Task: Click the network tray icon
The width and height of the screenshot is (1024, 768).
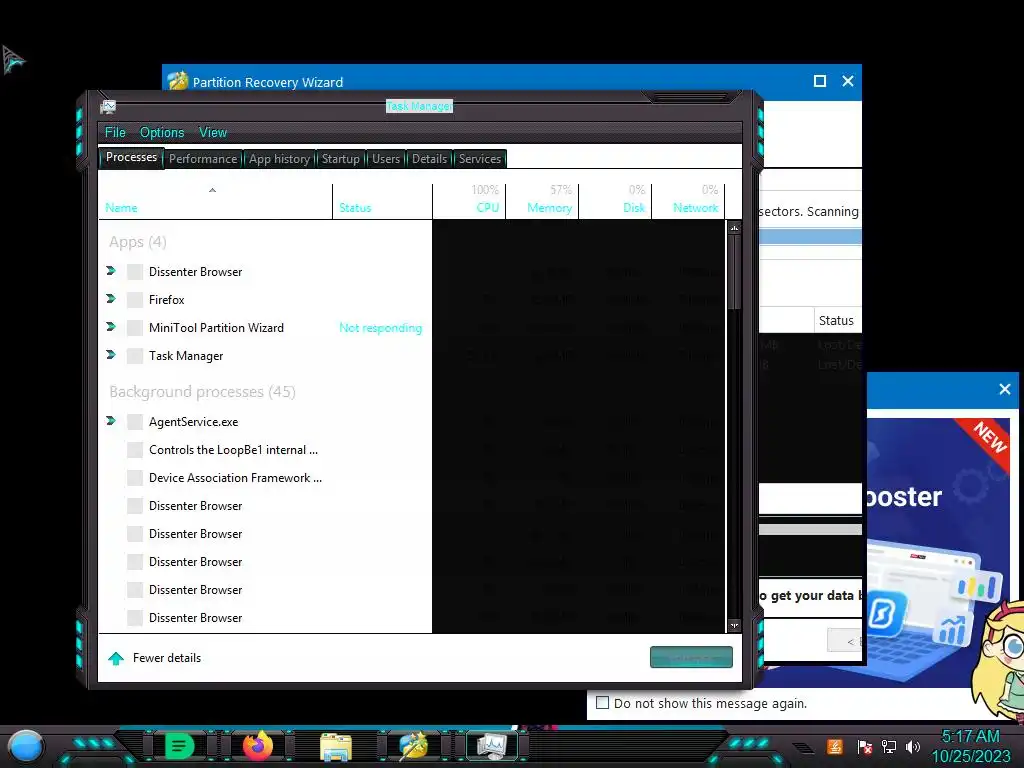Action: coord(889,746)
